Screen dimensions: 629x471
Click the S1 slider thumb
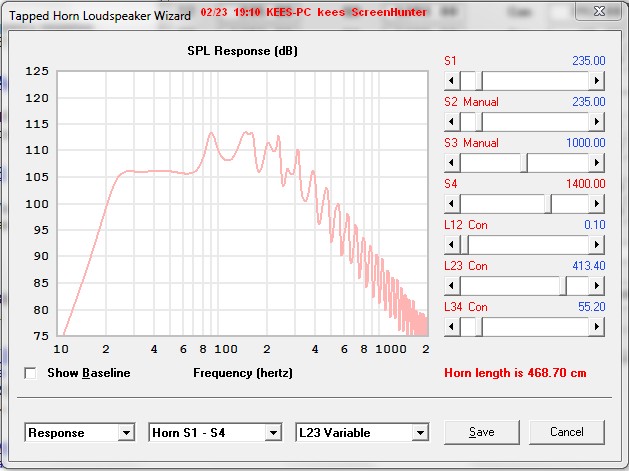[x=479, y=81]
